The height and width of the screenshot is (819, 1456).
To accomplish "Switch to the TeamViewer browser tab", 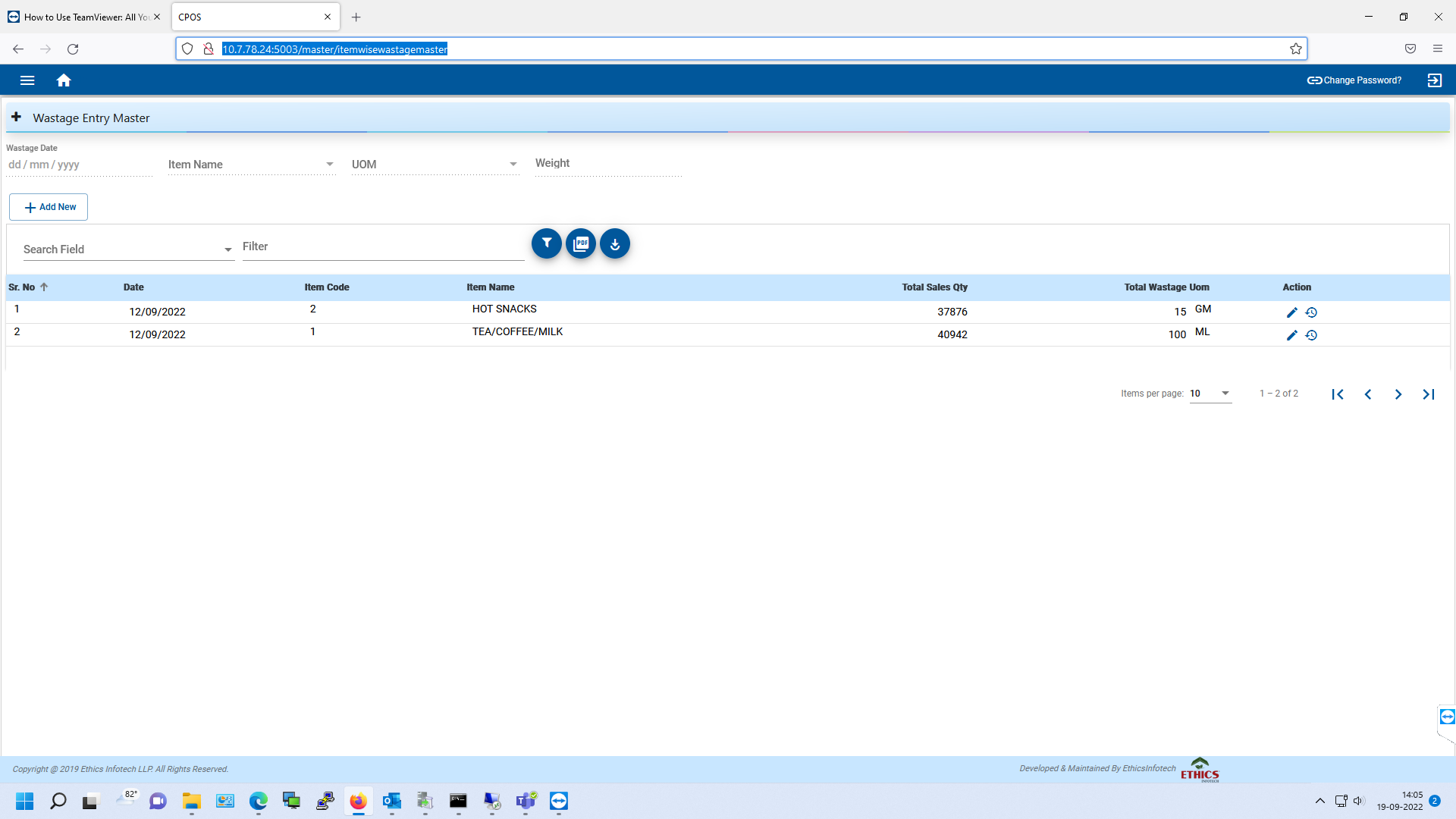I will tap(81, 17).
